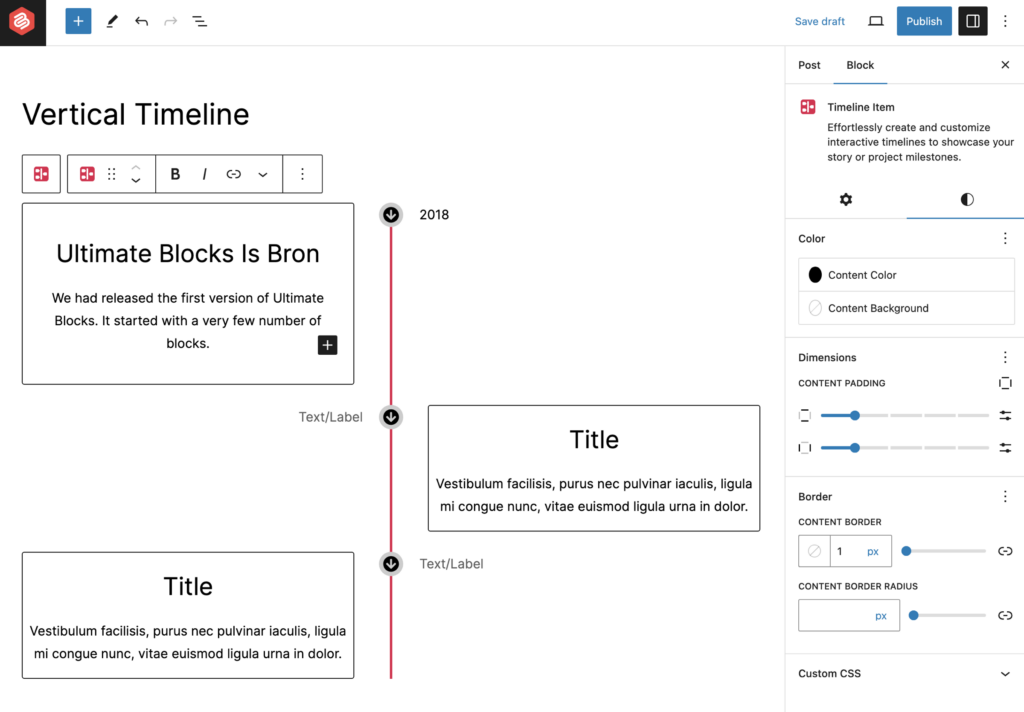This screenshot has height=712, width=1024.
Task: Open the Document Overview list icon
Action: pyautogui.click(x=199, y=21)
